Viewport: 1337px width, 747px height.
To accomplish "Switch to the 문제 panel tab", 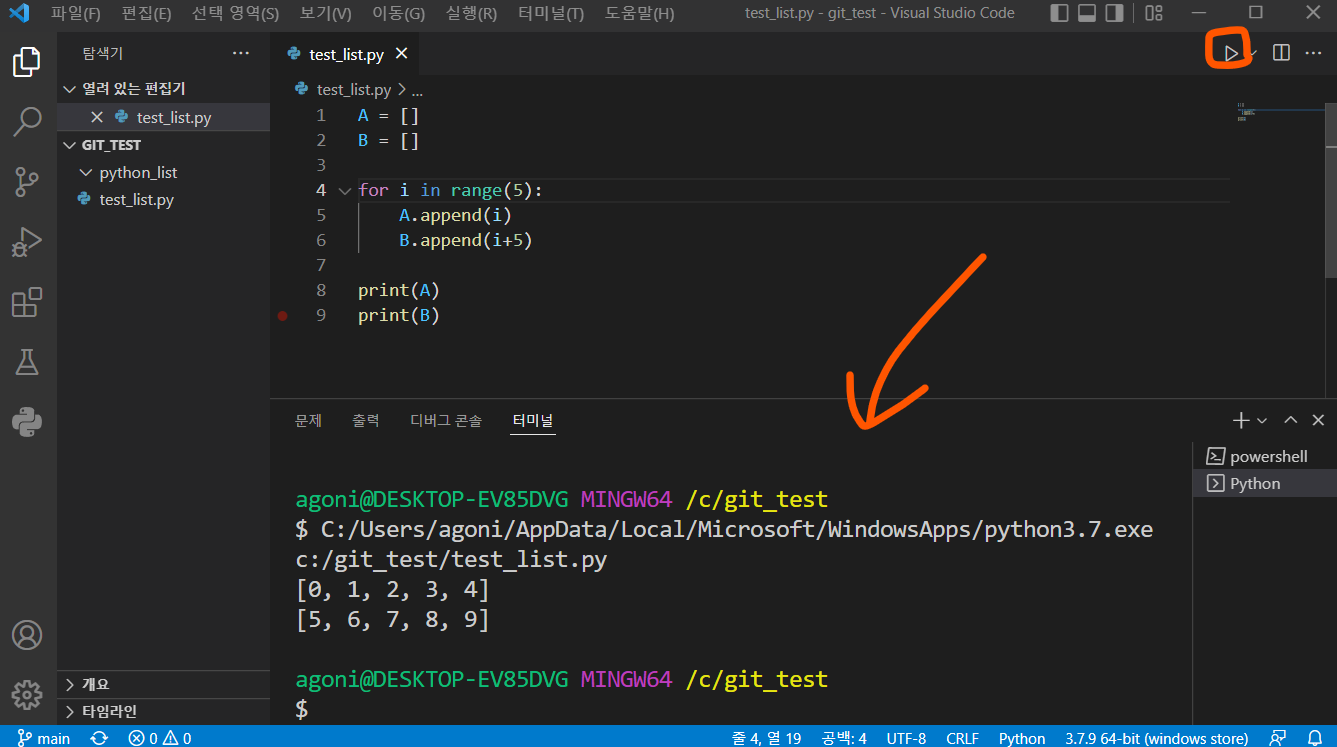I will pyautogui.click(x=308, y=421).
